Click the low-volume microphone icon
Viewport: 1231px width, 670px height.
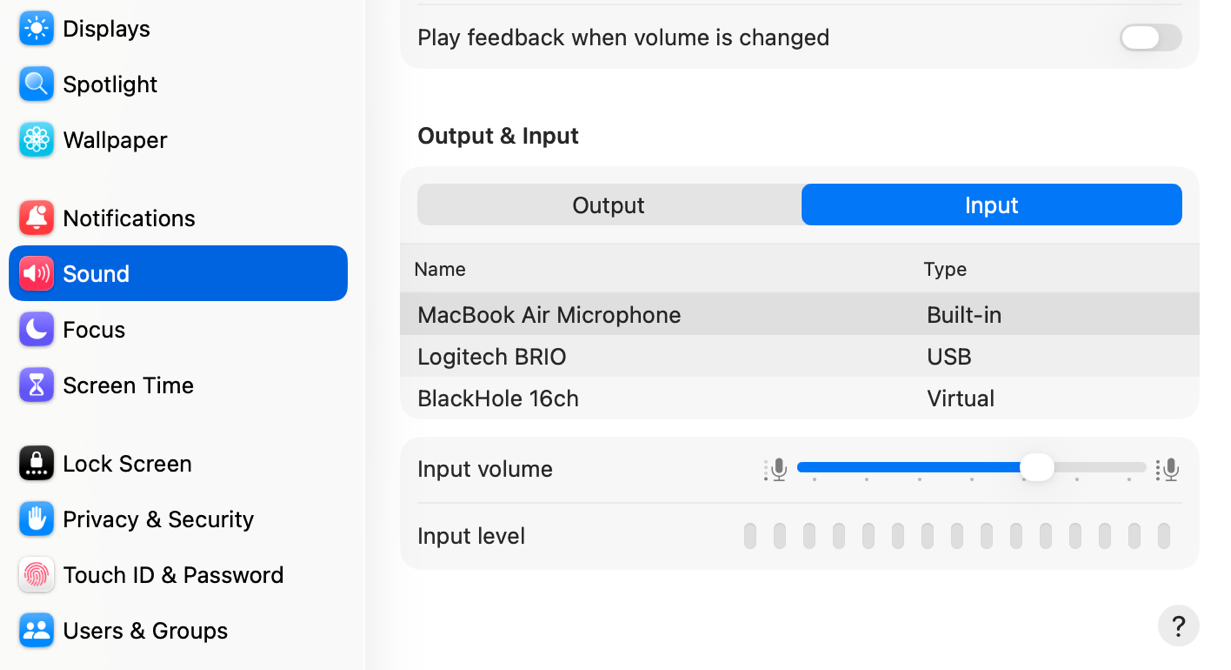pos(775,468)
